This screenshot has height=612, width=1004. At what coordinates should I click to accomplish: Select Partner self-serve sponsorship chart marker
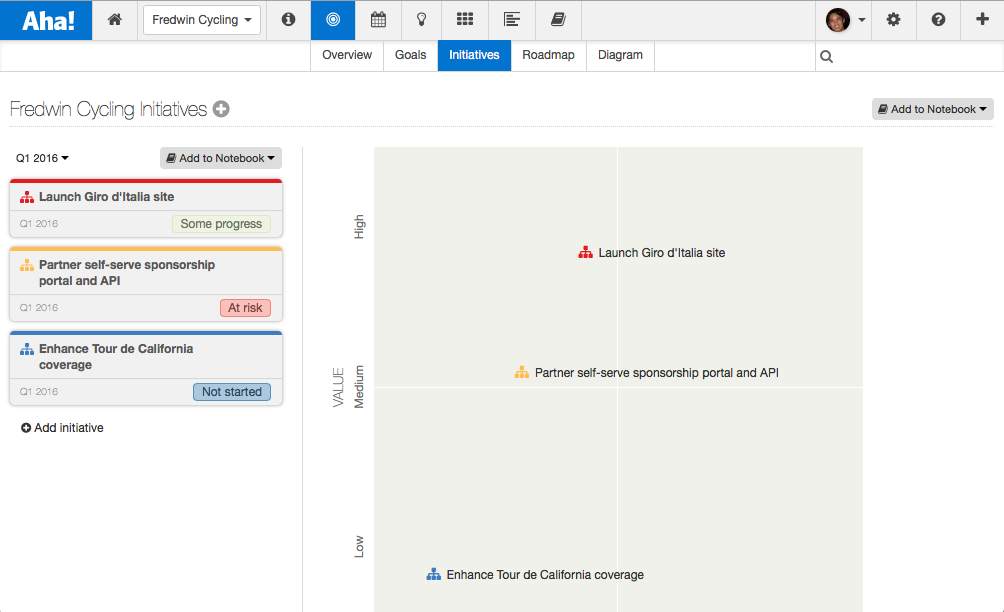[x=647, y=373]
